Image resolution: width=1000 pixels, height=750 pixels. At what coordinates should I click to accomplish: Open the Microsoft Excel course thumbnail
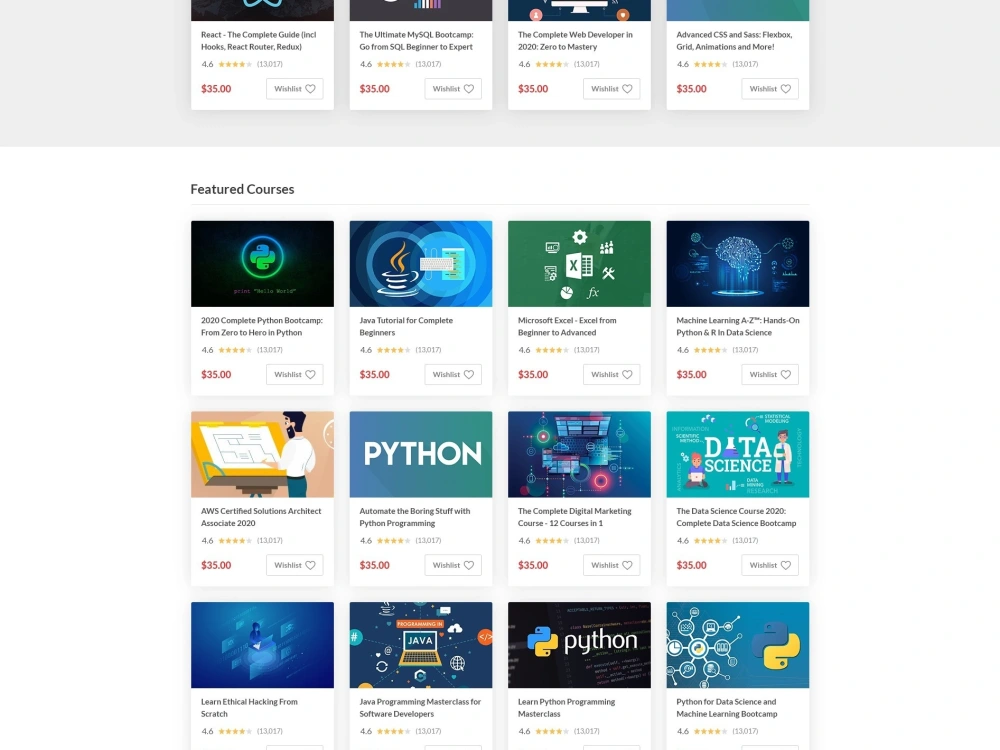(579, 263)
